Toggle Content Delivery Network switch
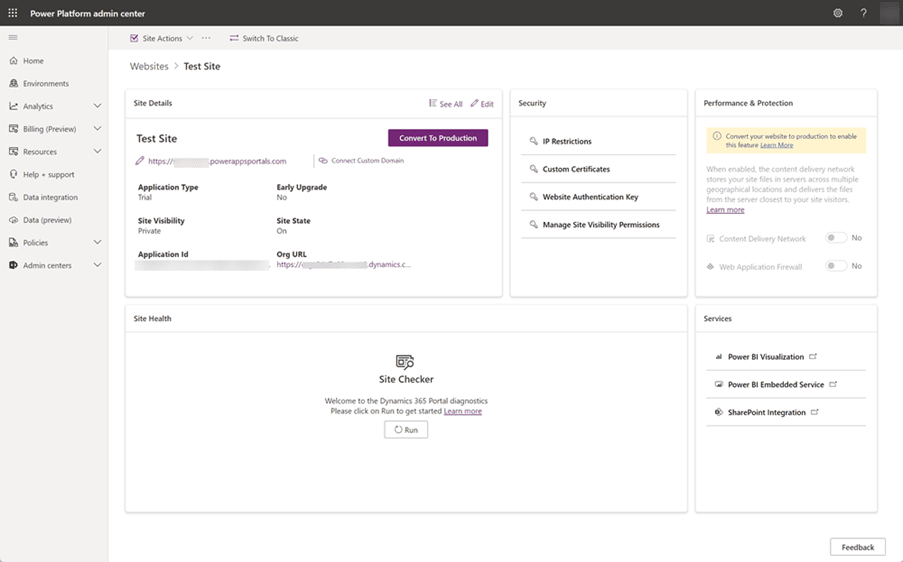Image resolution: width=903 pixels, height=562 pixels. (836, 238)
